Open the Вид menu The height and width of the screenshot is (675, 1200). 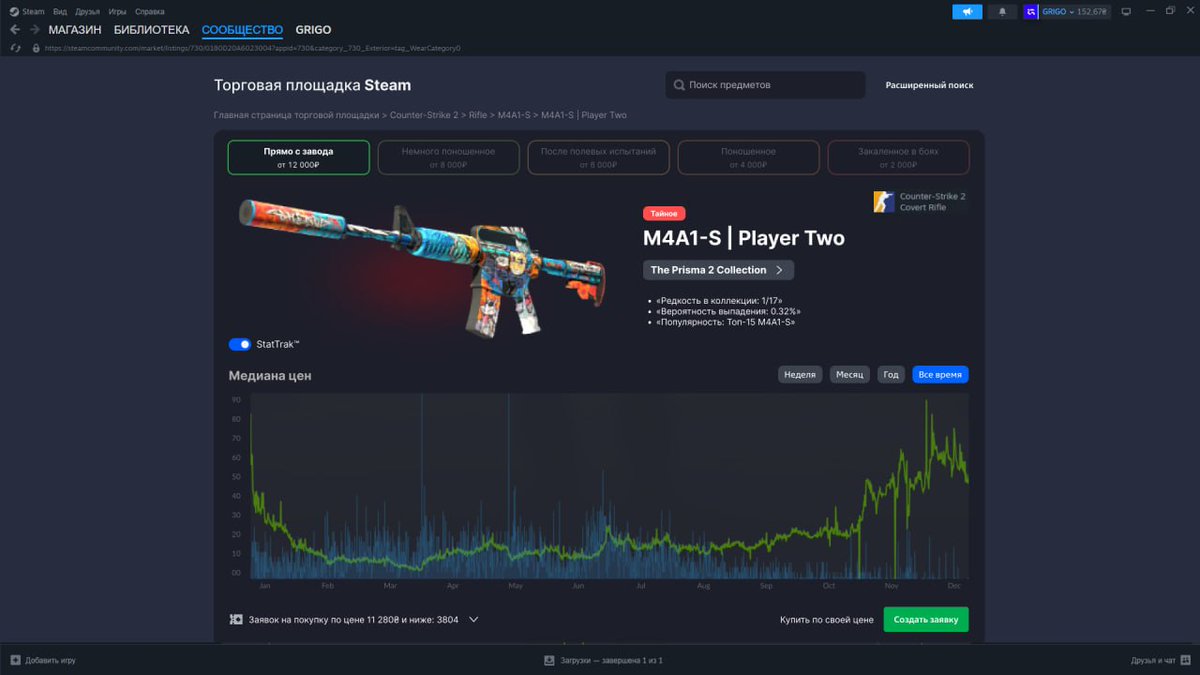point(61,12)
